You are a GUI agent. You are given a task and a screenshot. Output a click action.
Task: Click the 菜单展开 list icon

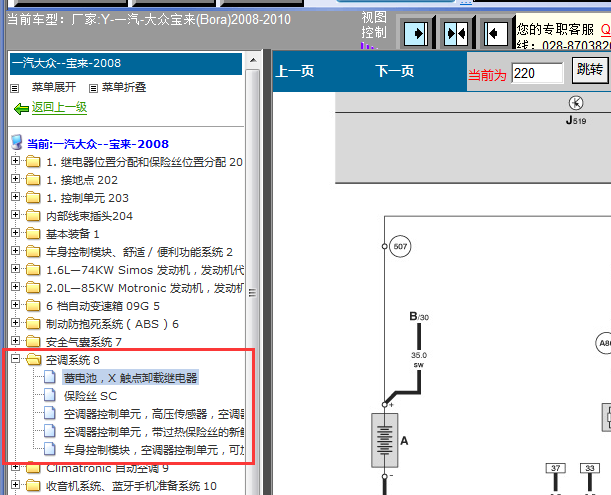coord(14,88)
